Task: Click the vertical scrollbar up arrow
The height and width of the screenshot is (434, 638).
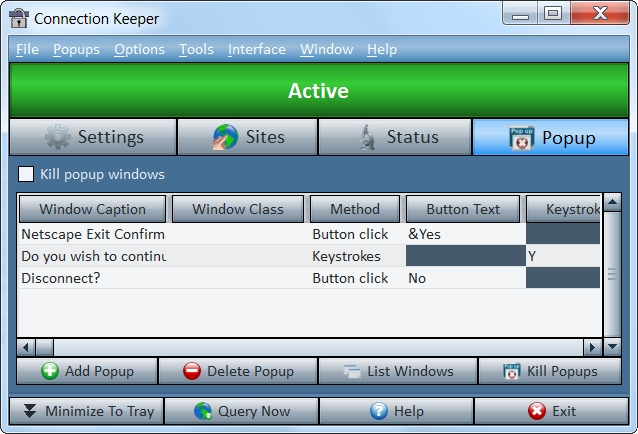Action: click(612, 202)
